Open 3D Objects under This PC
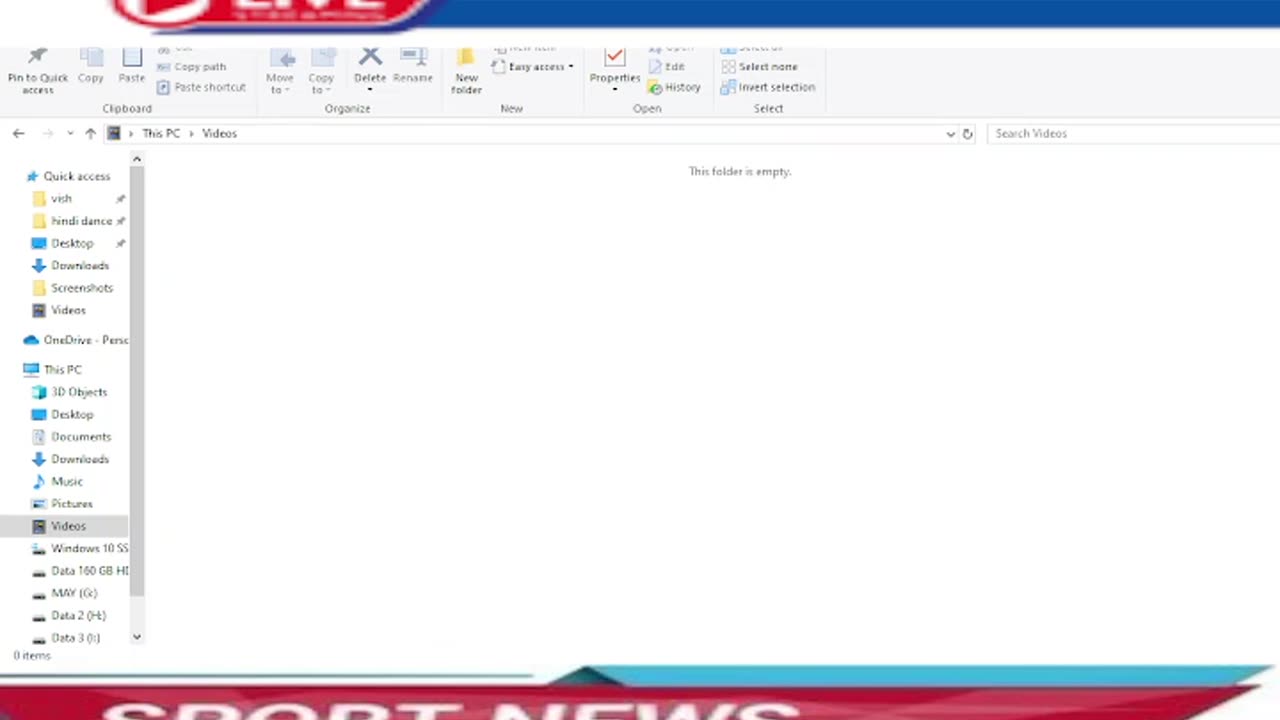Screen dimensions: 1280x720 [x=79, y=392]
